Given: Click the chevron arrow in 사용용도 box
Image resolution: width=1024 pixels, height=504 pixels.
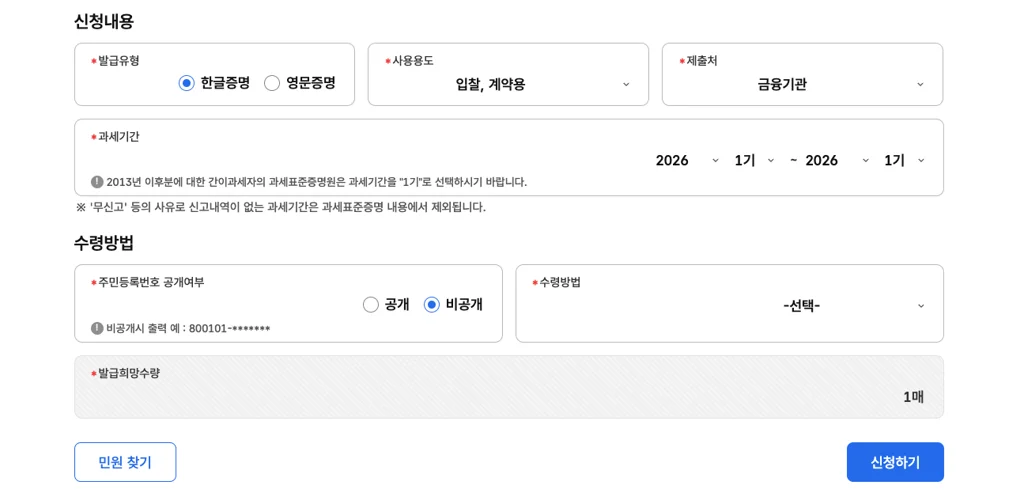Looking at the screenshot, I should pyautogui.click(x=626, y=85).
